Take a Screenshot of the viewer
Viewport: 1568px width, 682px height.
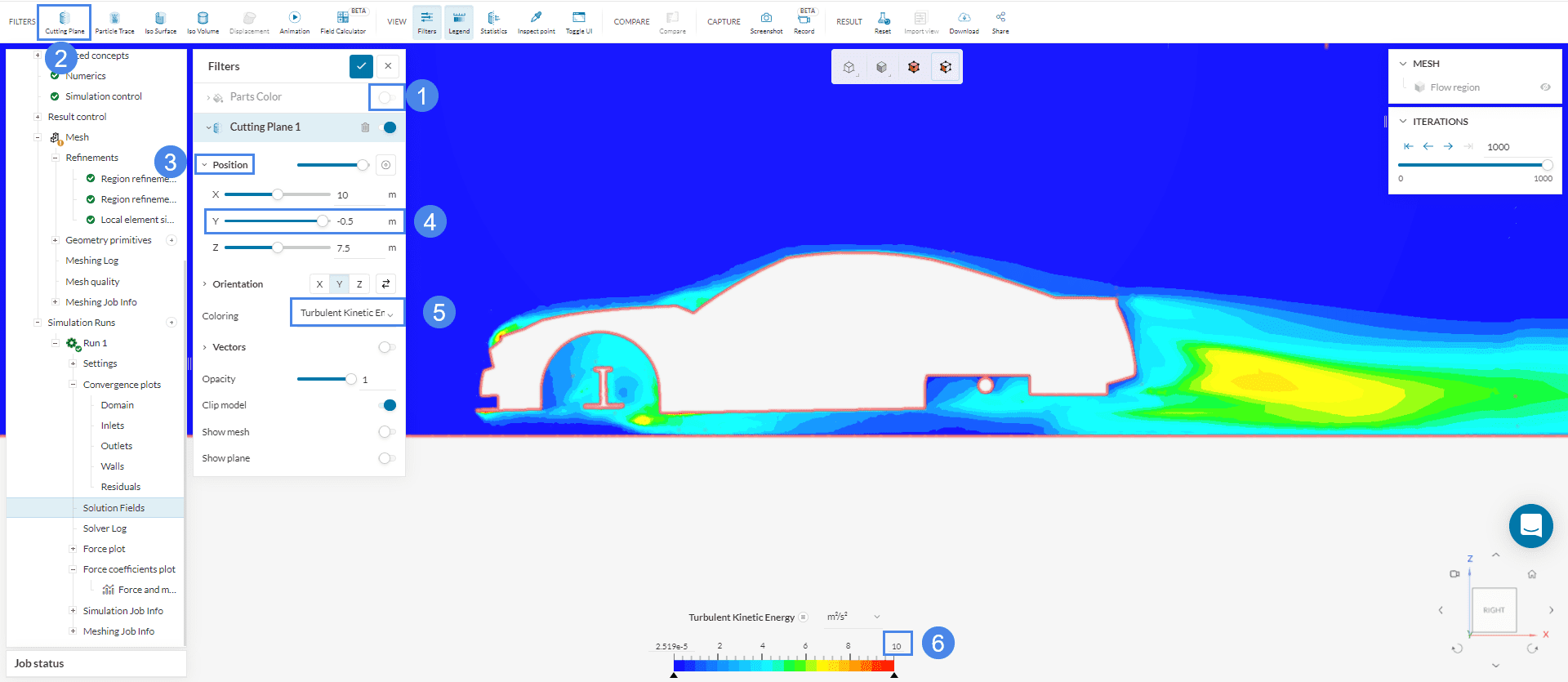click(x=766, y=21)
